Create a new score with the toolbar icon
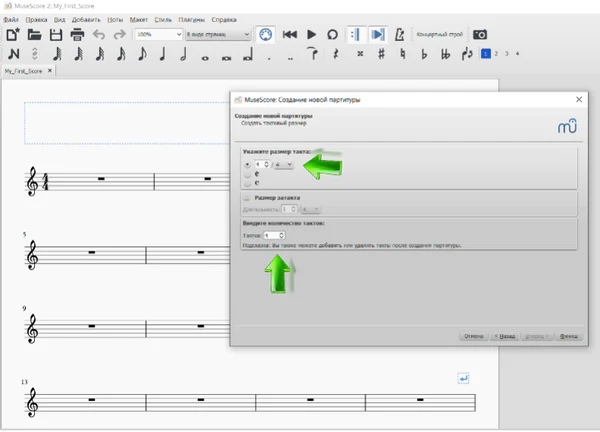 pos(13,34)
